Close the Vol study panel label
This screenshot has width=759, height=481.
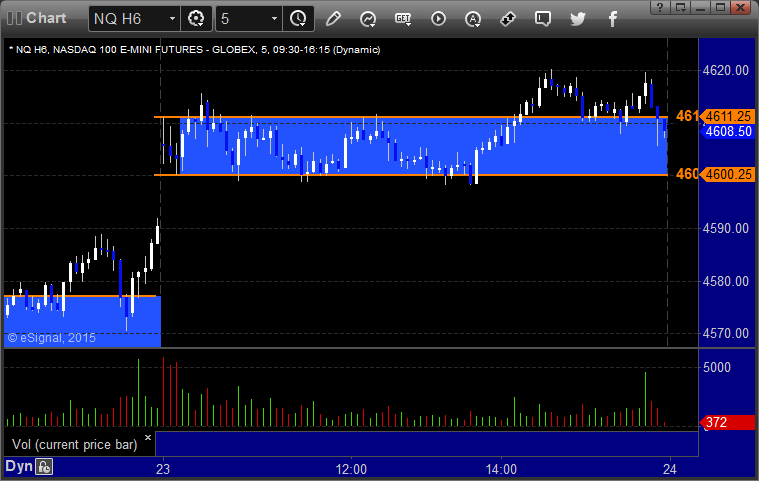[148, 437]
